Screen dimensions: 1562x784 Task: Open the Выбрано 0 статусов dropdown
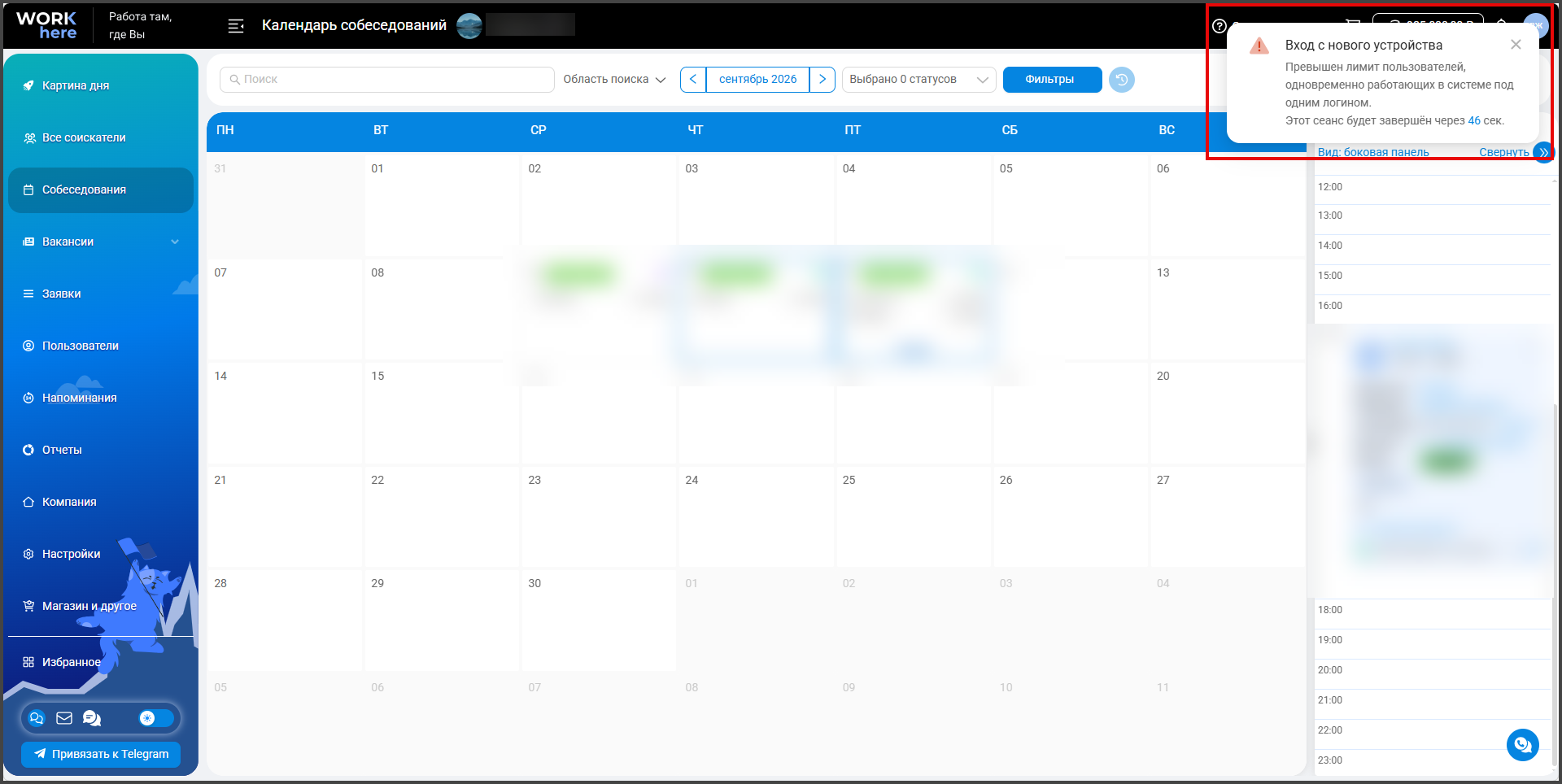point(918,80)
